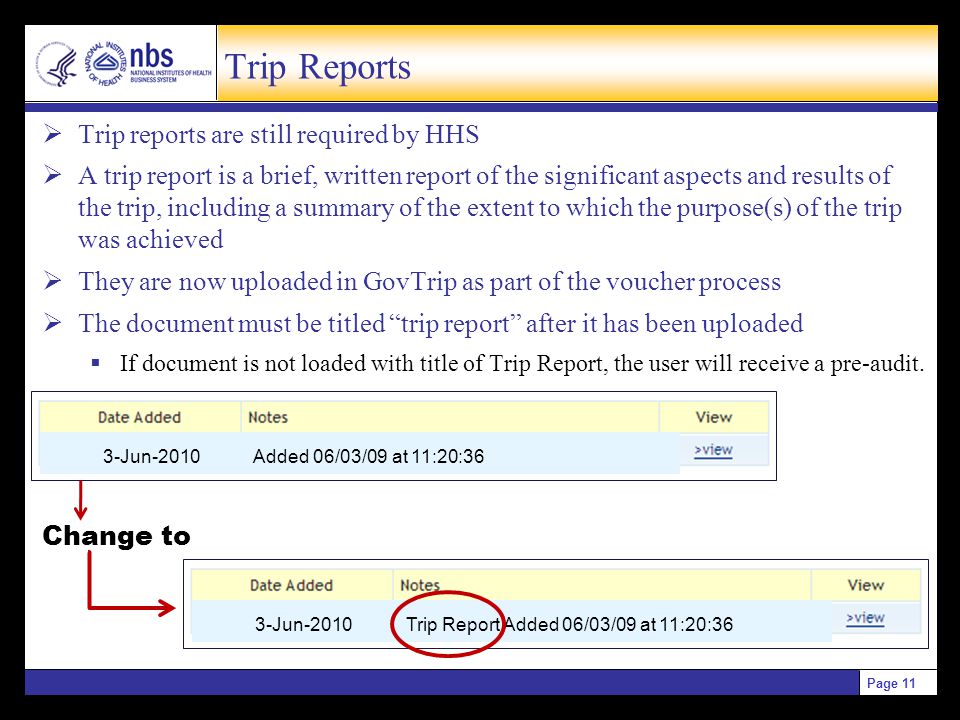
Task: Click the Date Added header in upper table
Action: [x=140, y=418]
